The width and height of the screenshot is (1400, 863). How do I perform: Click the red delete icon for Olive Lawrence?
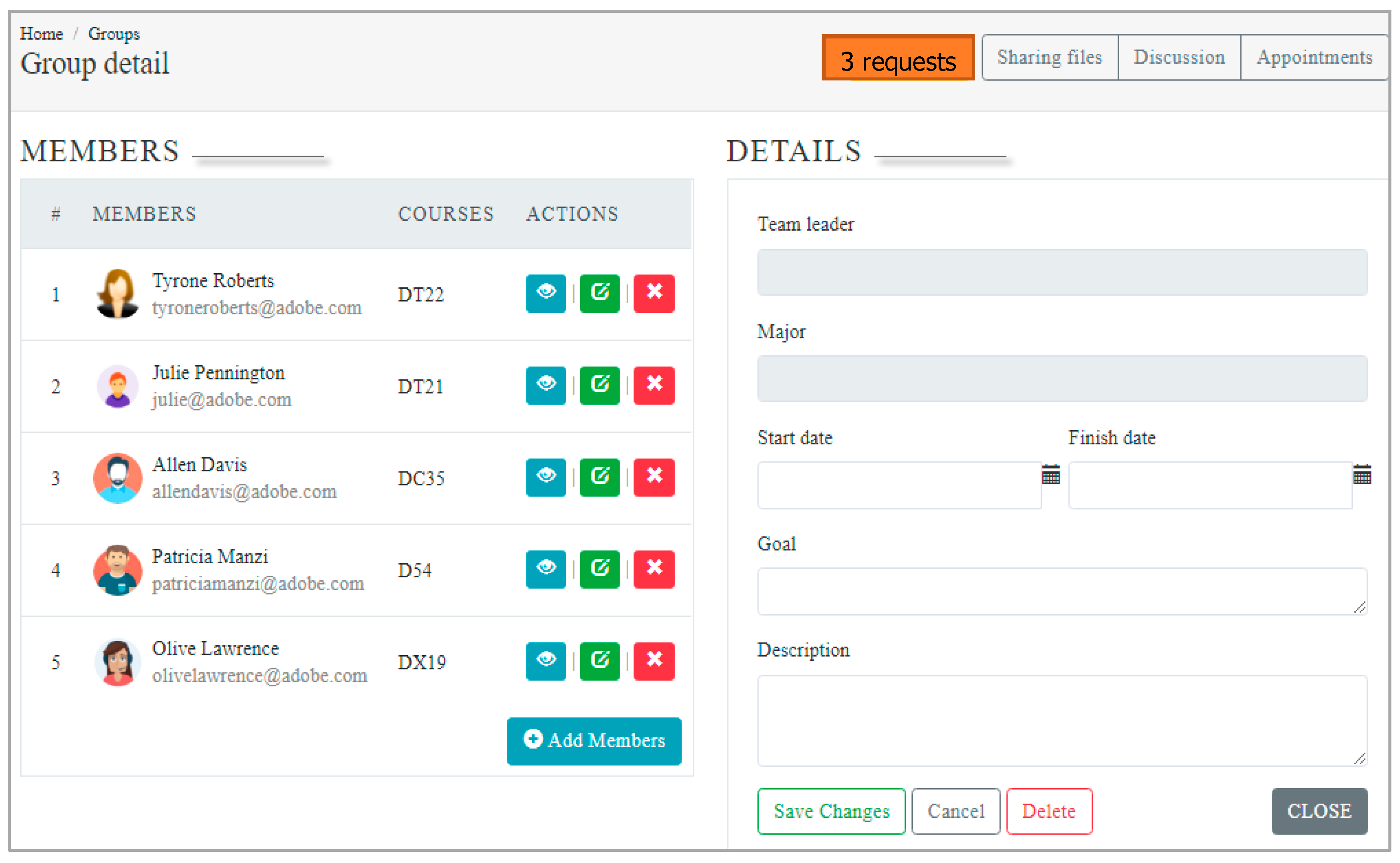654,661
